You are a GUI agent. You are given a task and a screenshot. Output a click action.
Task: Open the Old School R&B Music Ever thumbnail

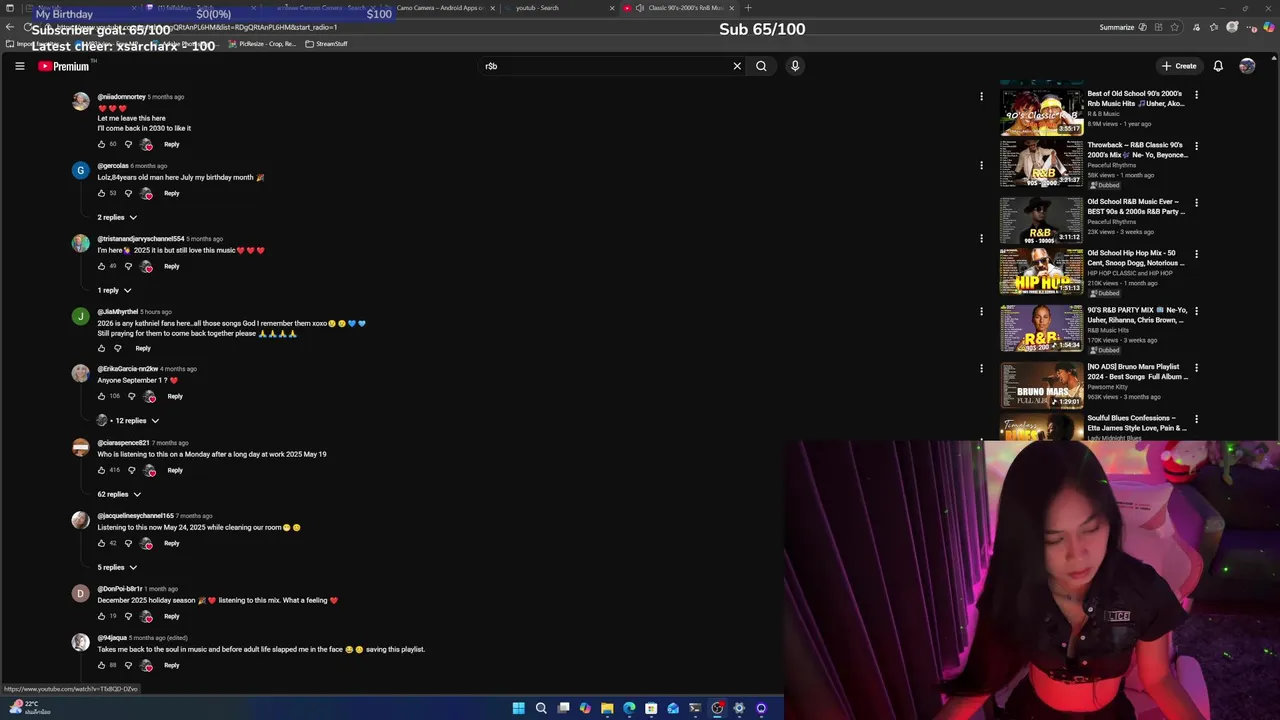(x=1041, y=220)
